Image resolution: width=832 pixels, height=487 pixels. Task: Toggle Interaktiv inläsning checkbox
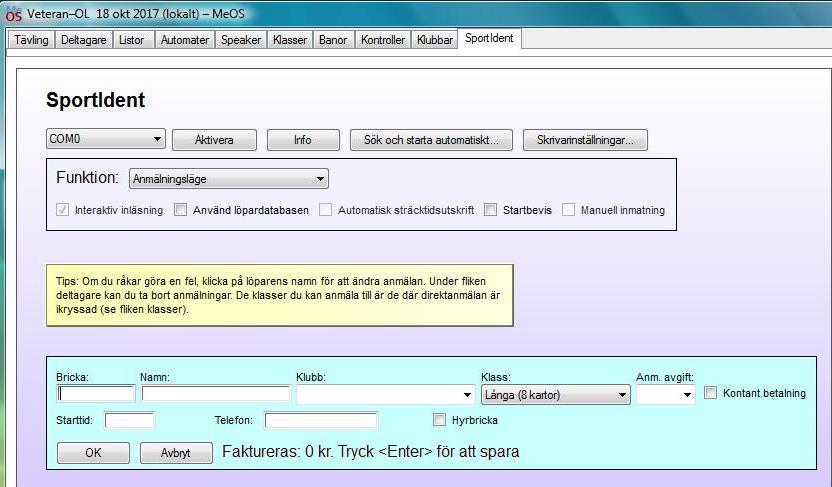[63, 210]
